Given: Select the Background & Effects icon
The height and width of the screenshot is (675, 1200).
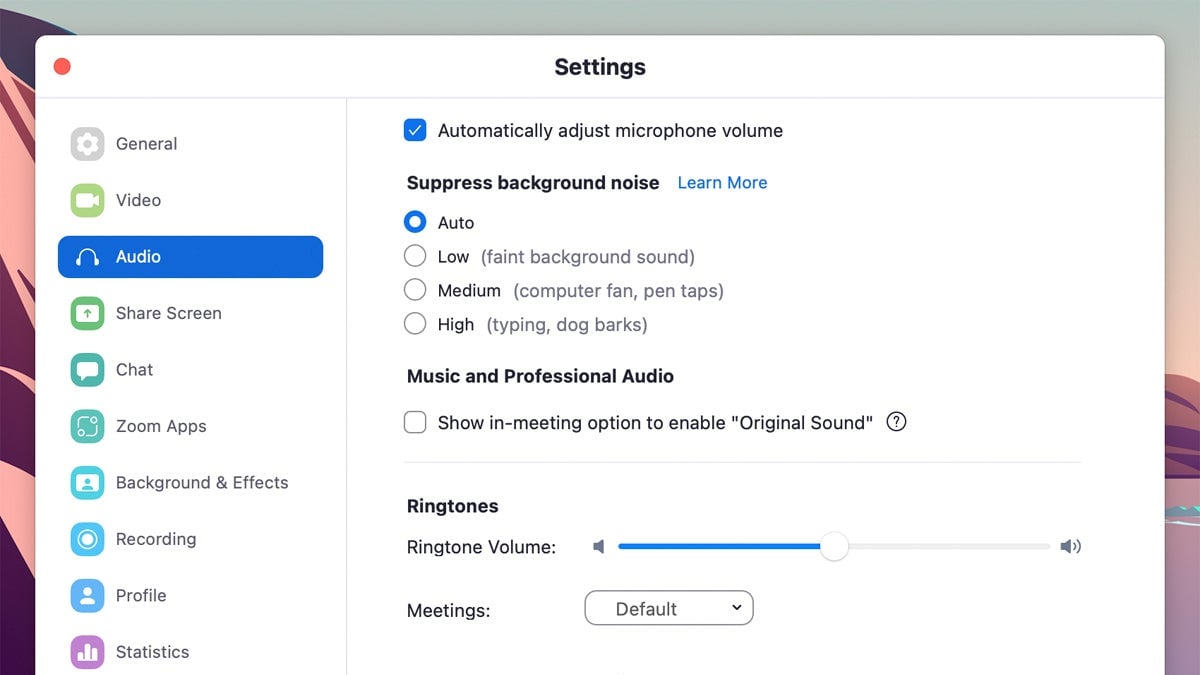Looking at the screenshot, I should tap(87, 482).
